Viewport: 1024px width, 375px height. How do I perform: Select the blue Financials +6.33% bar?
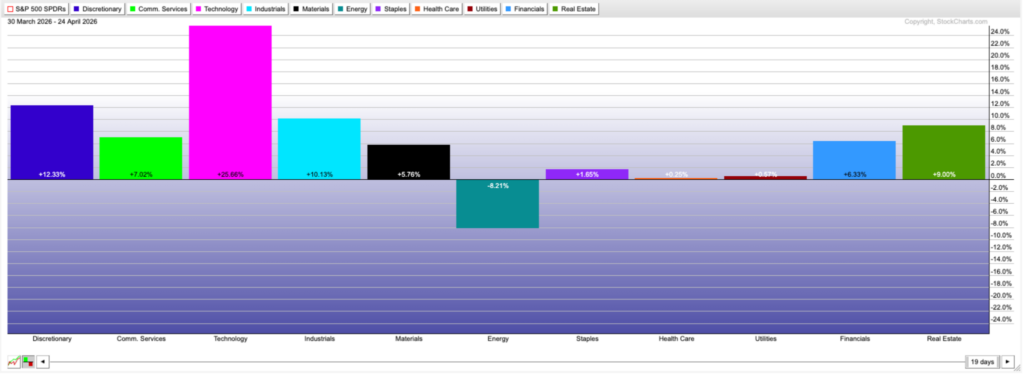pos(854,160)
